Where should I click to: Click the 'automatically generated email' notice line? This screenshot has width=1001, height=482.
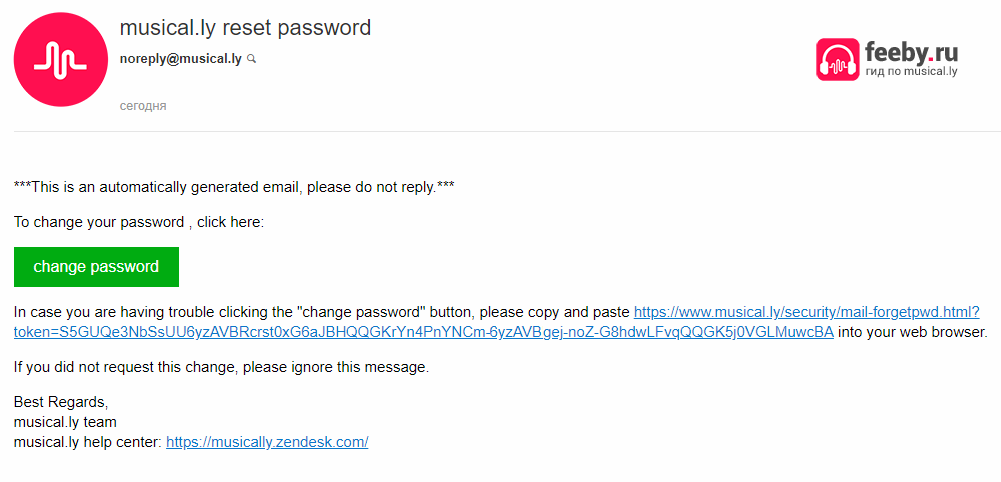235,187
